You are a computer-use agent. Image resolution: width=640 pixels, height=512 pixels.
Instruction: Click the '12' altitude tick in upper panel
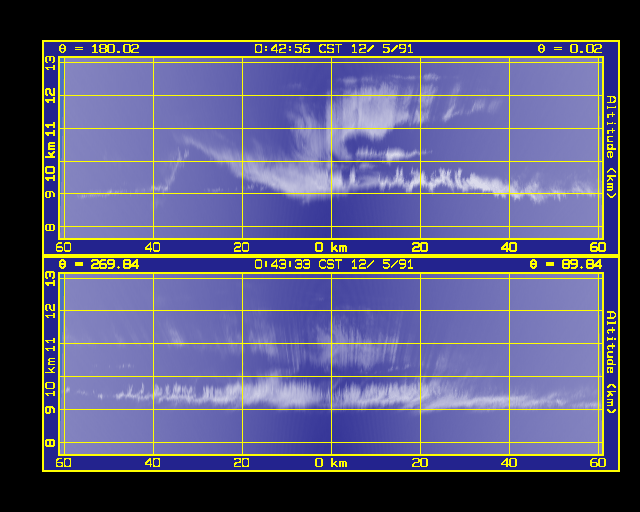tap(50, 96)
